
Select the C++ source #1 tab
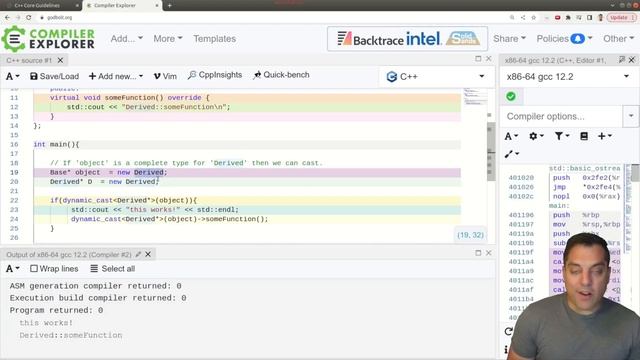pyautogui.click(x=29, y=60)
